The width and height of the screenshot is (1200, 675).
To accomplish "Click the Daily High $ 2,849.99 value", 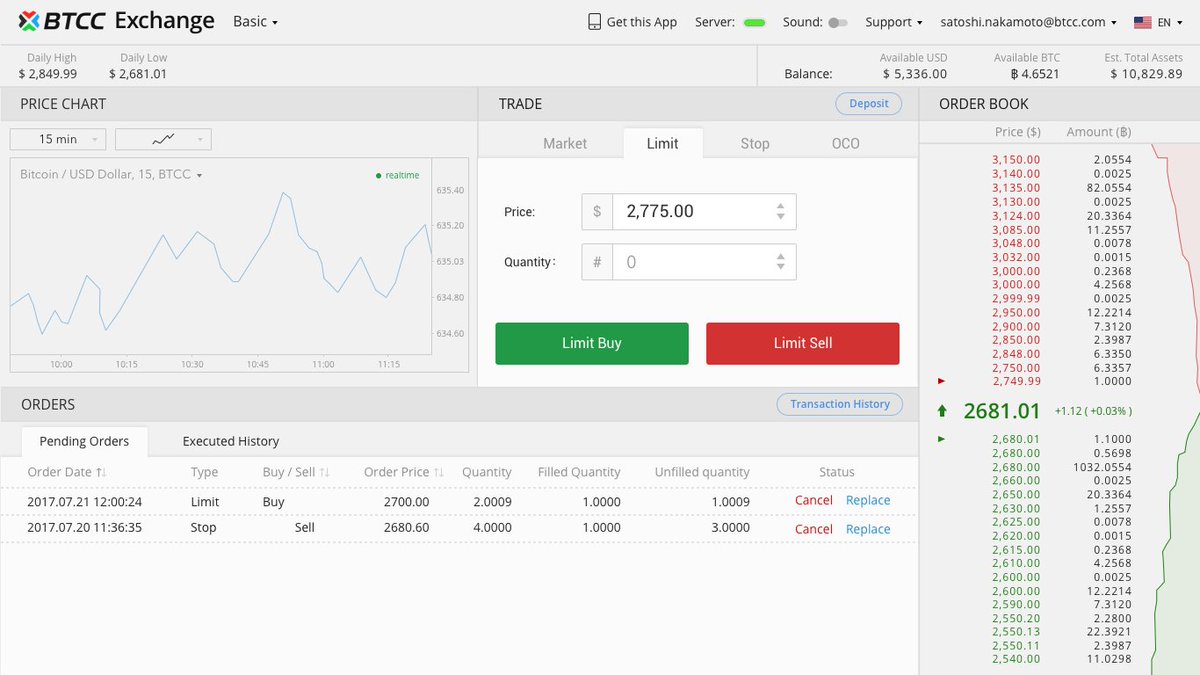I will point(48,74).
